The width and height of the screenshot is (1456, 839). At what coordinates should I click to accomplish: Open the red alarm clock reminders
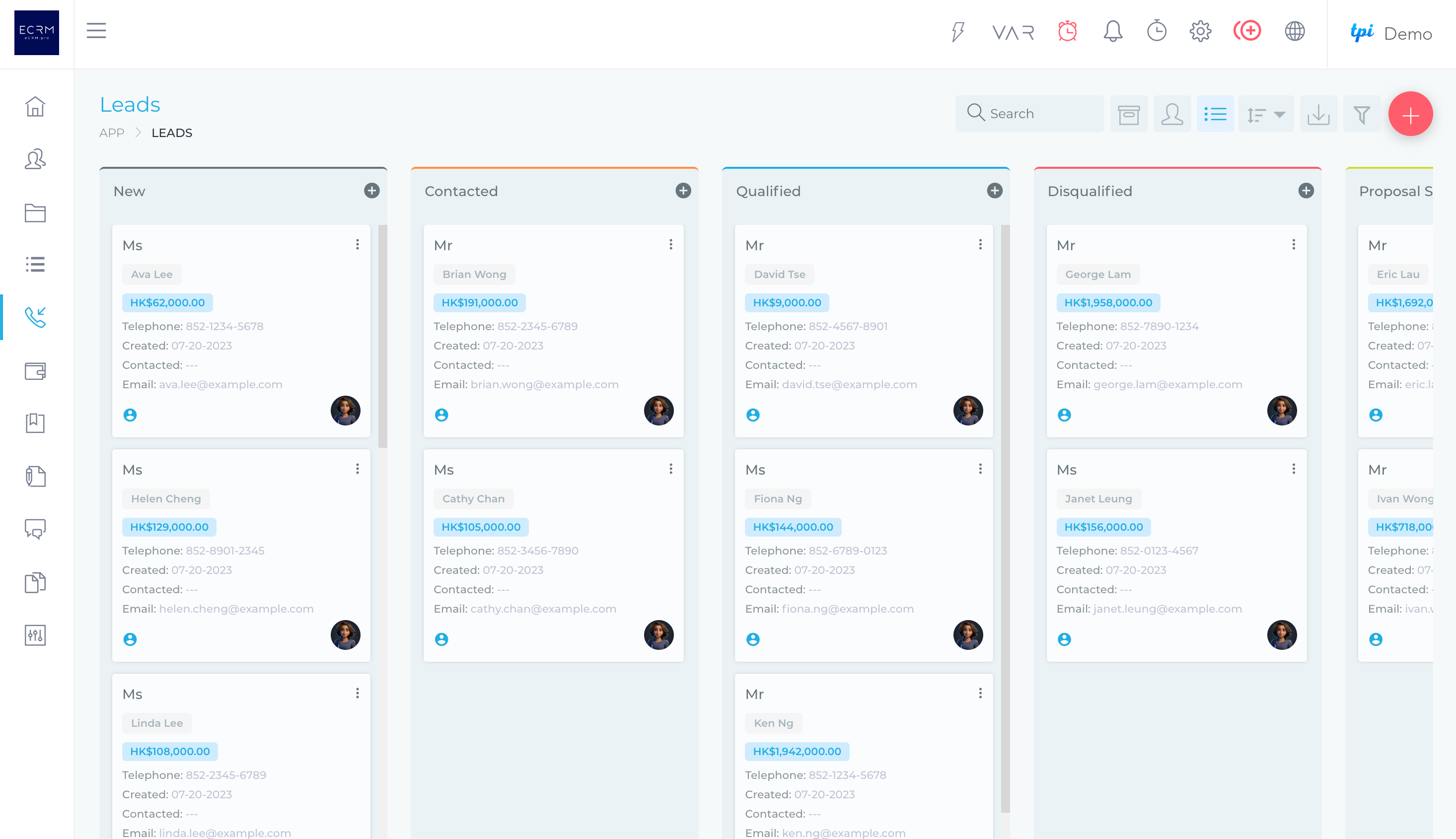(x=1067, y=31)
